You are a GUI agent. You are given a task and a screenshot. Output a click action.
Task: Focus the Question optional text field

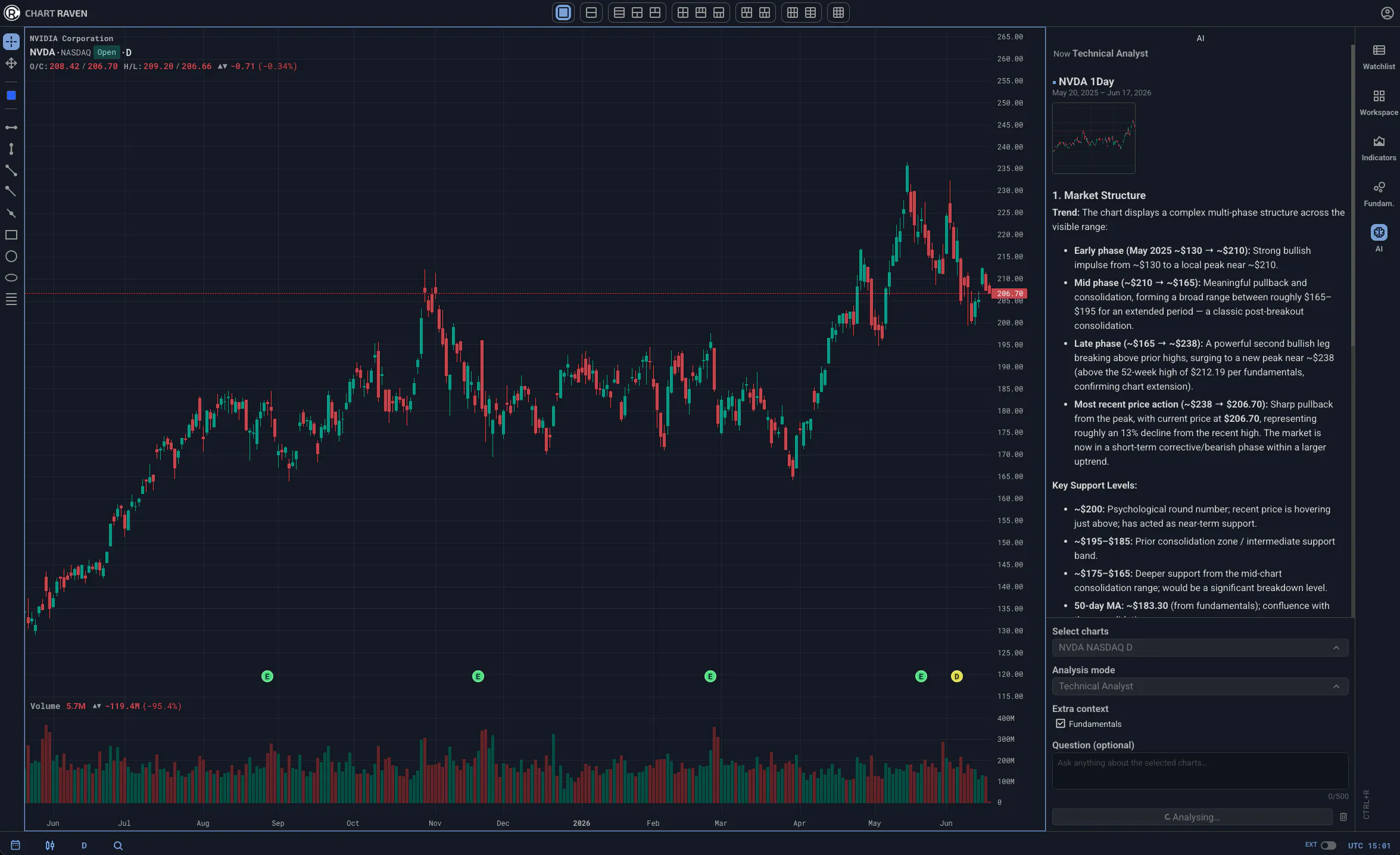pyautogui.click(x=1200, y=771)
